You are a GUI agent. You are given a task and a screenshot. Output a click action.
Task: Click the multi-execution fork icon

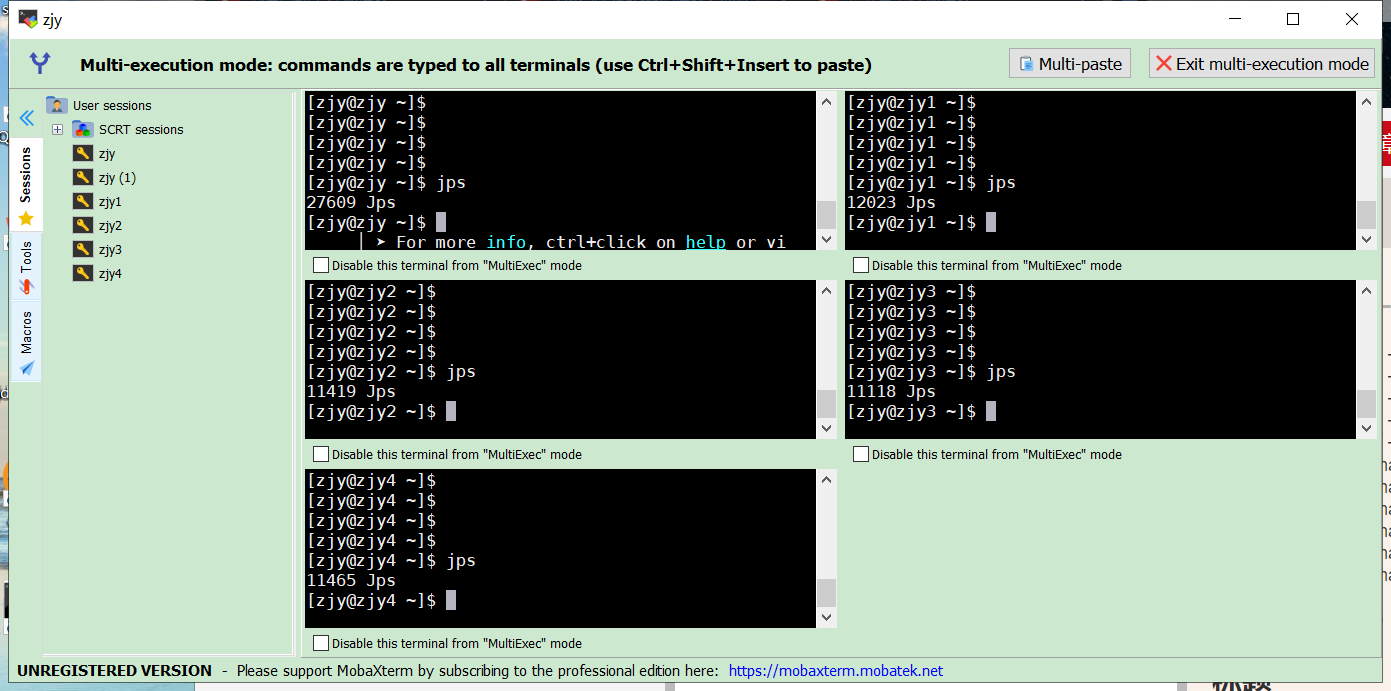coord(39,63)
